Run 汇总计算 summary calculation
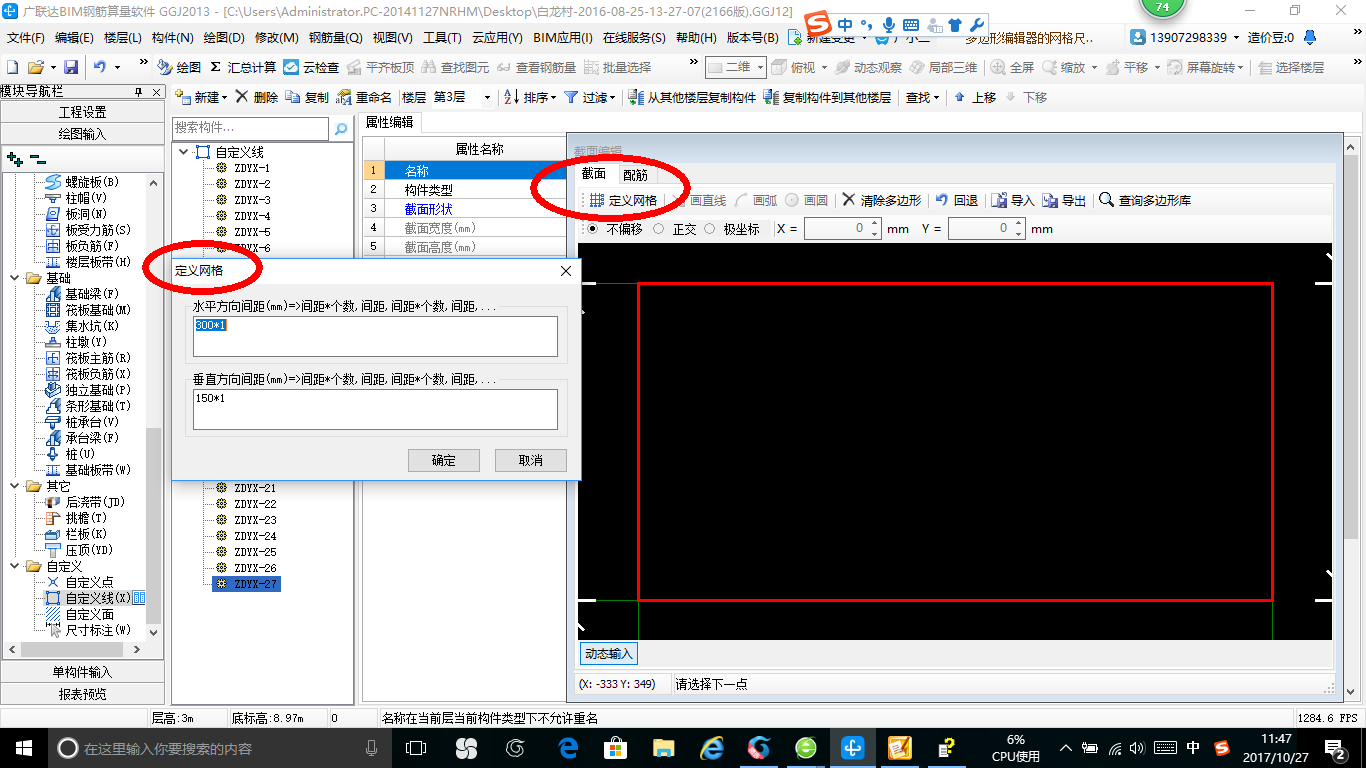 (x=243, y=67)
